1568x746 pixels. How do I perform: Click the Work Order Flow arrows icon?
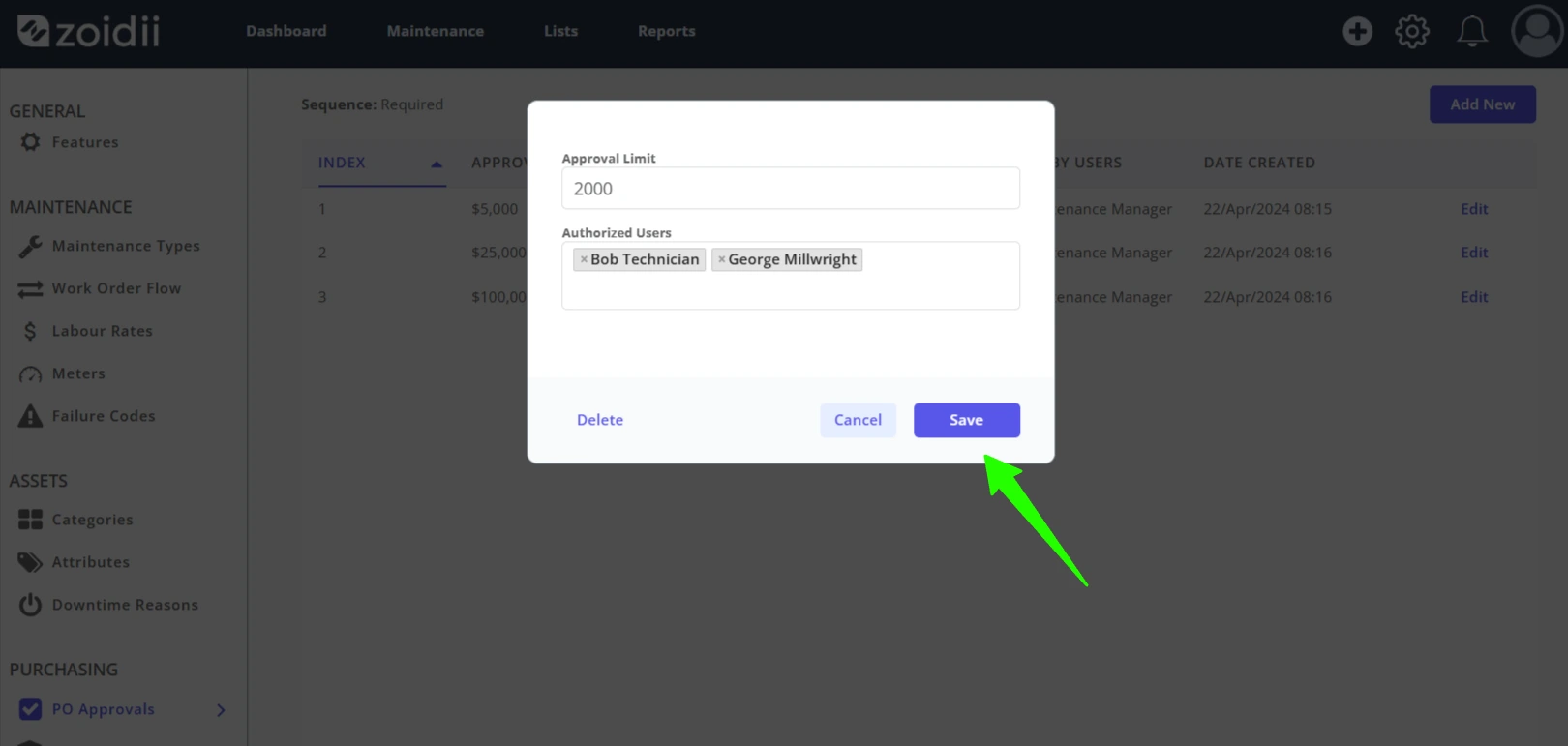[x=30, y=288]
